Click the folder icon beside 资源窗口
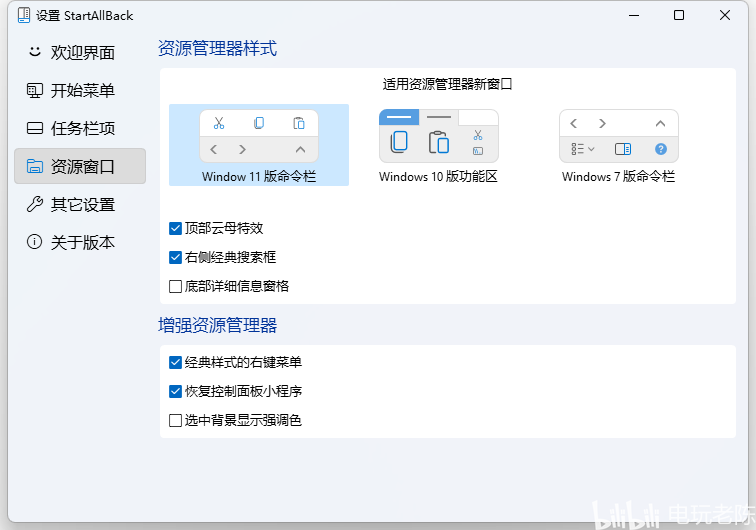Viewport: 756px width, 530px height. click(35, 166)
